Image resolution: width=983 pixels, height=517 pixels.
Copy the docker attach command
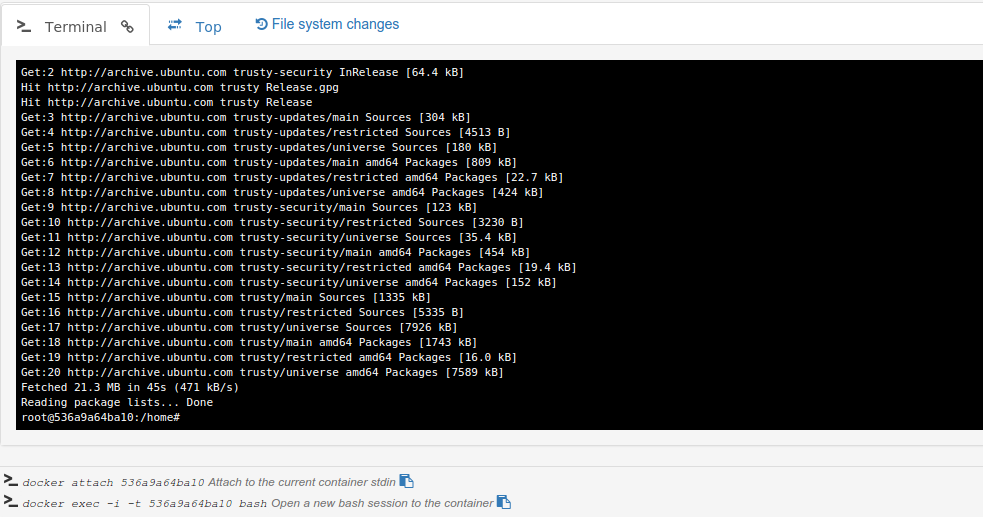406,481
